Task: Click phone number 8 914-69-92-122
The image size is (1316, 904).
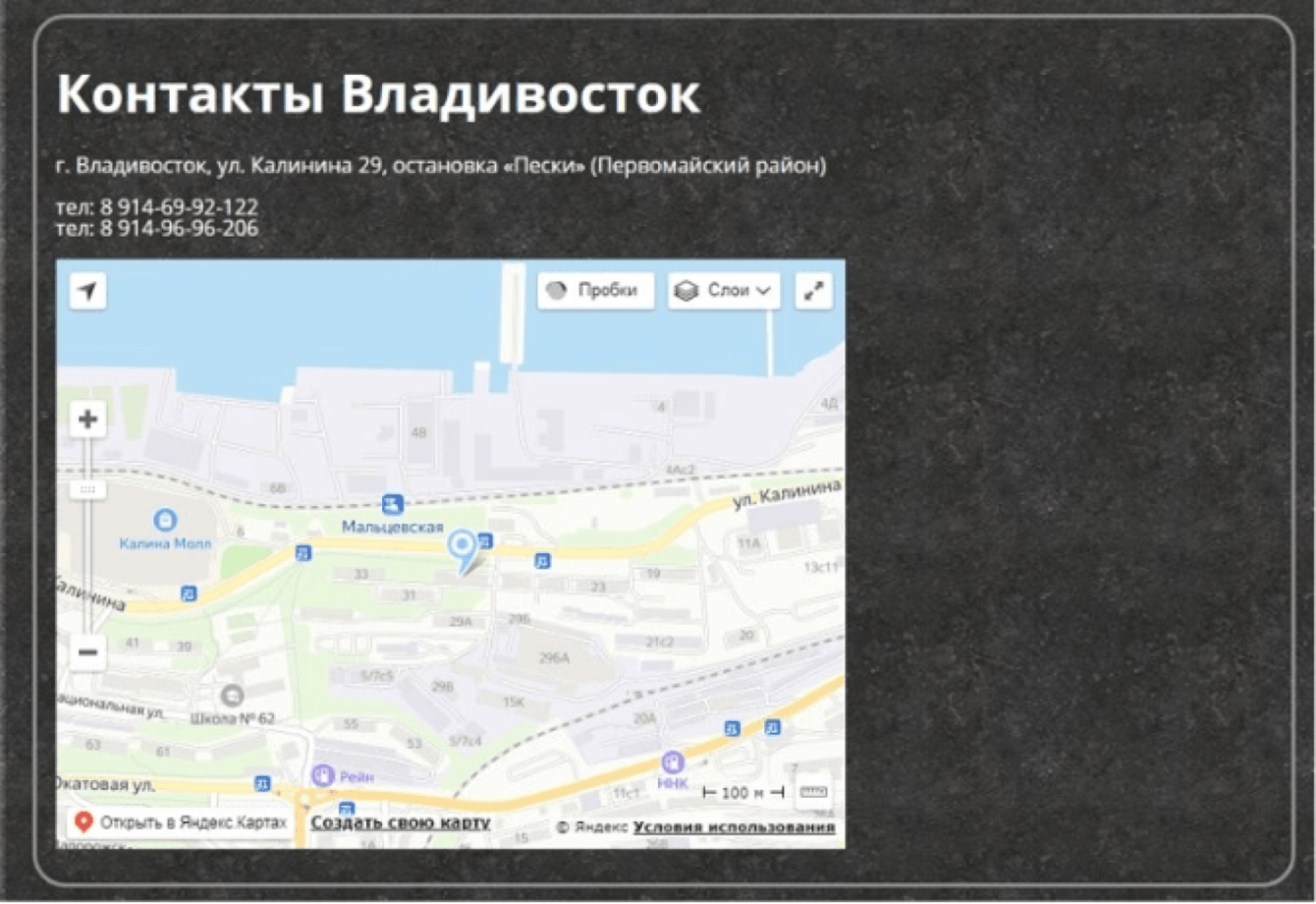Action: pyautogui.click(x=179, y=207)
